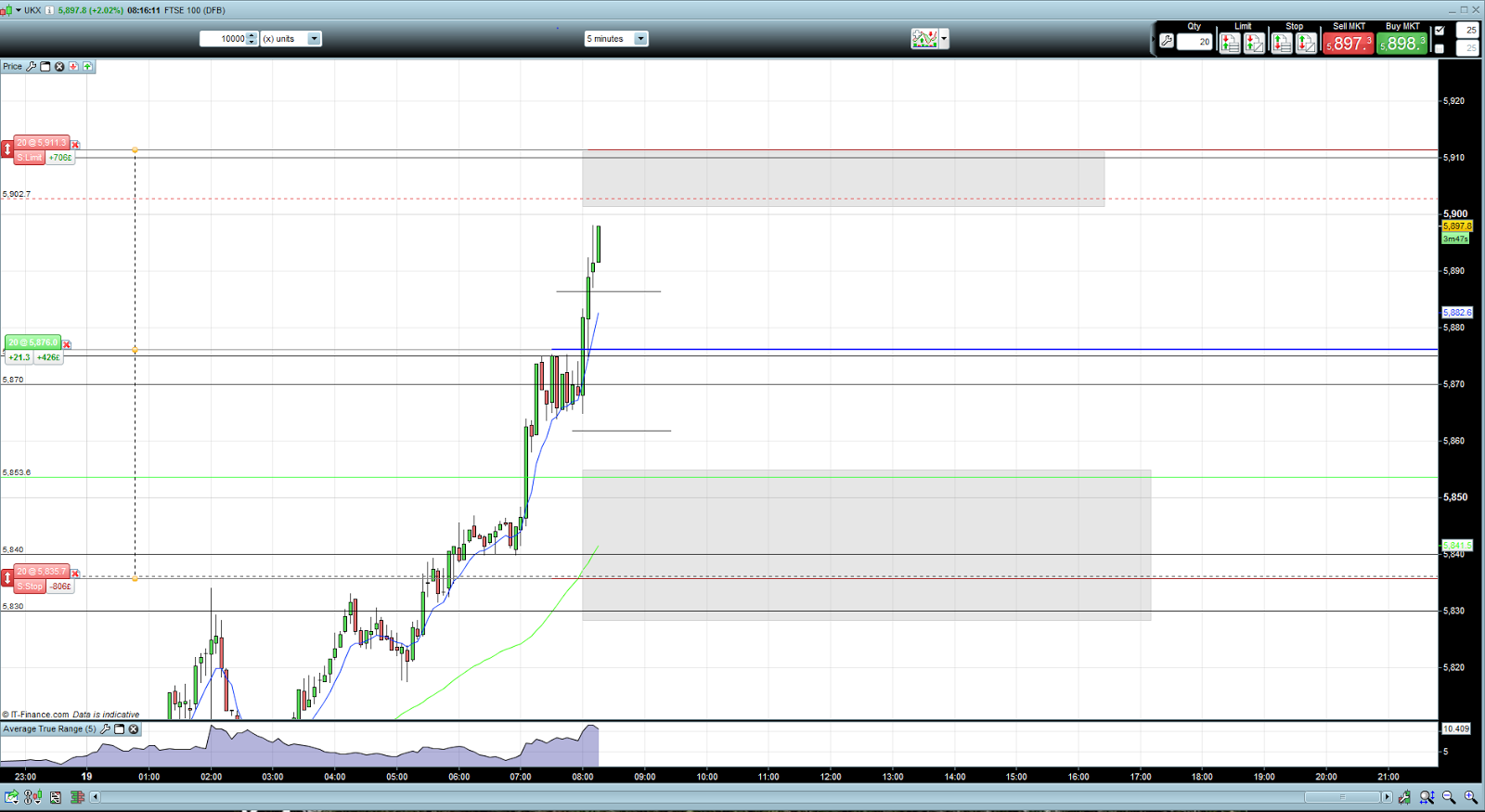Click Price panel green up-arrow icon
This screenshot has height=812, width=1485.
click(87, 67)
